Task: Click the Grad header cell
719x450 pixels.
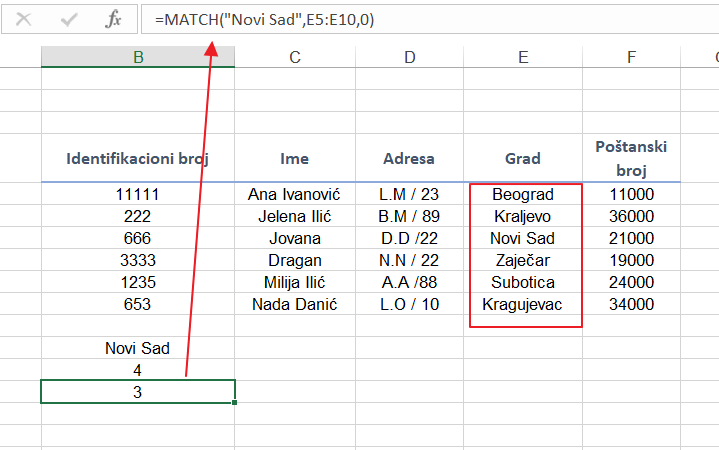Action: [x=523, y=158]
